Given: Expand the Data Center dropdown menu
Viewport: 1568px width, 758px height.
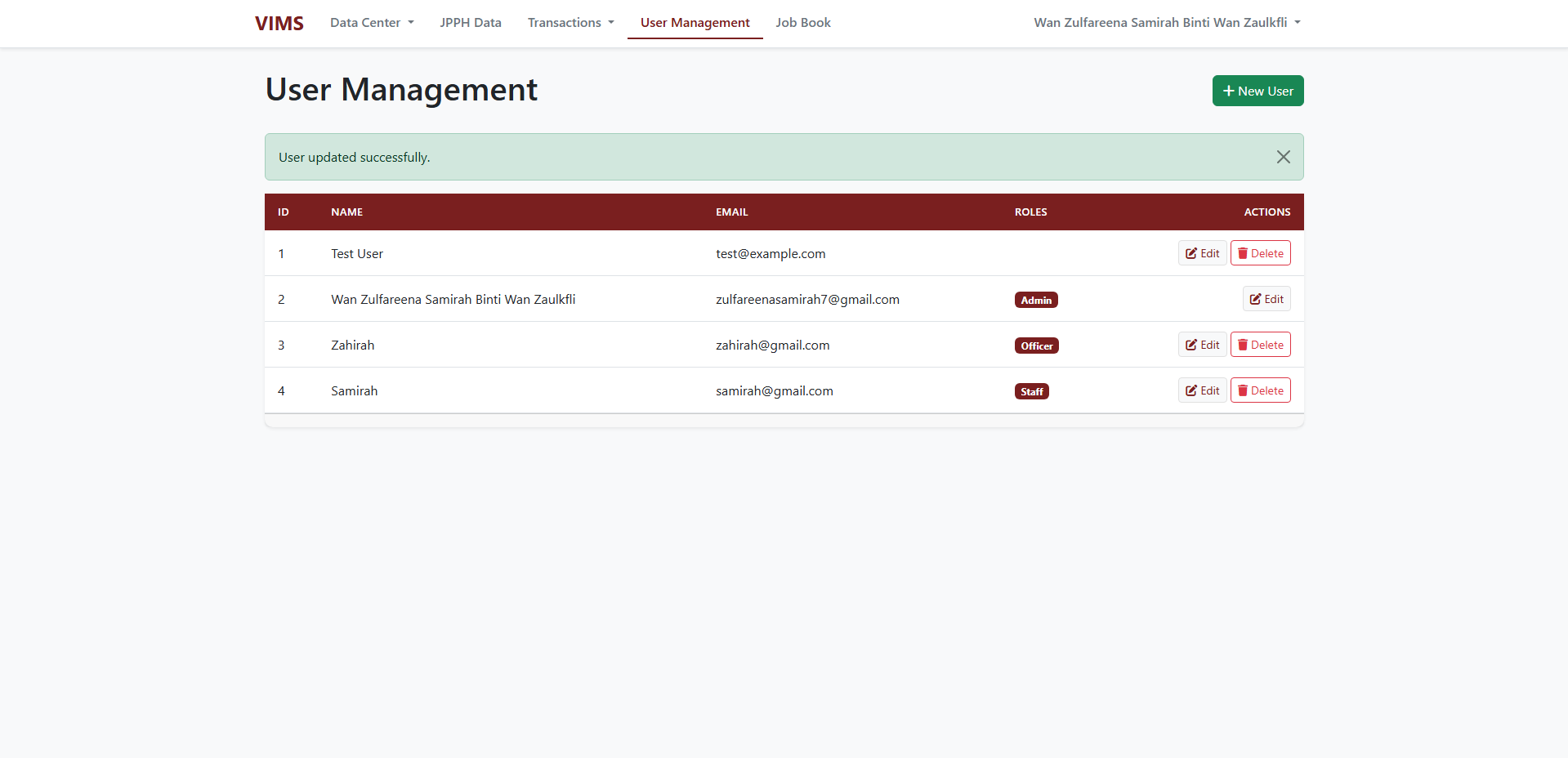Looking at the screenshot, I should coord(372,23).
